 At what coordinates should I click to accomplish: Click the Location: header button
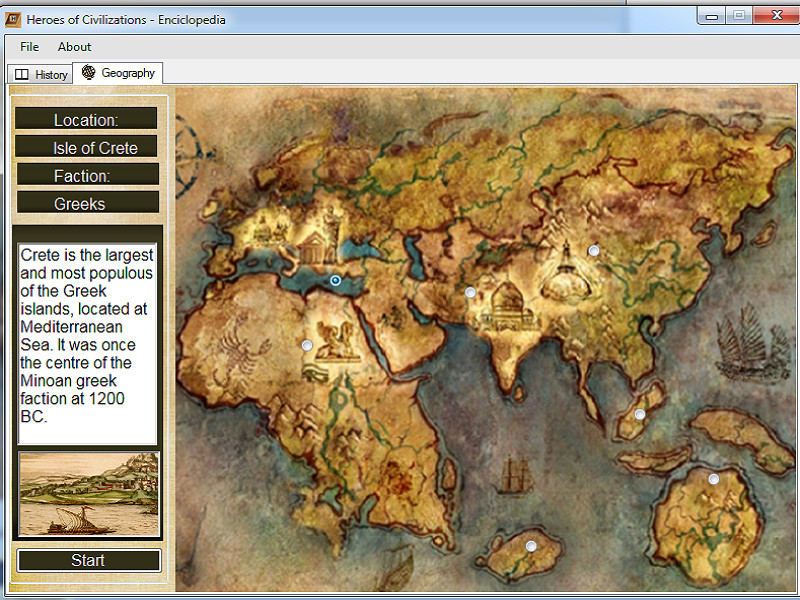[87, 117]
